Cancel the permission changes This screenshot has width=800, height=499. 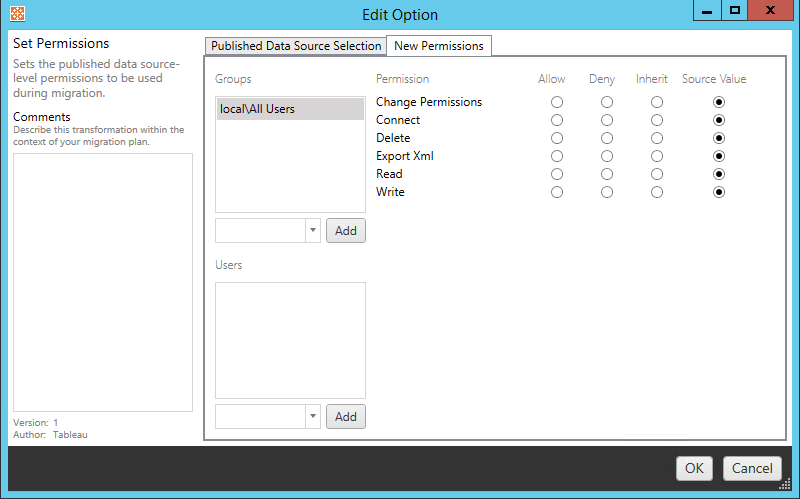point(752,468)
